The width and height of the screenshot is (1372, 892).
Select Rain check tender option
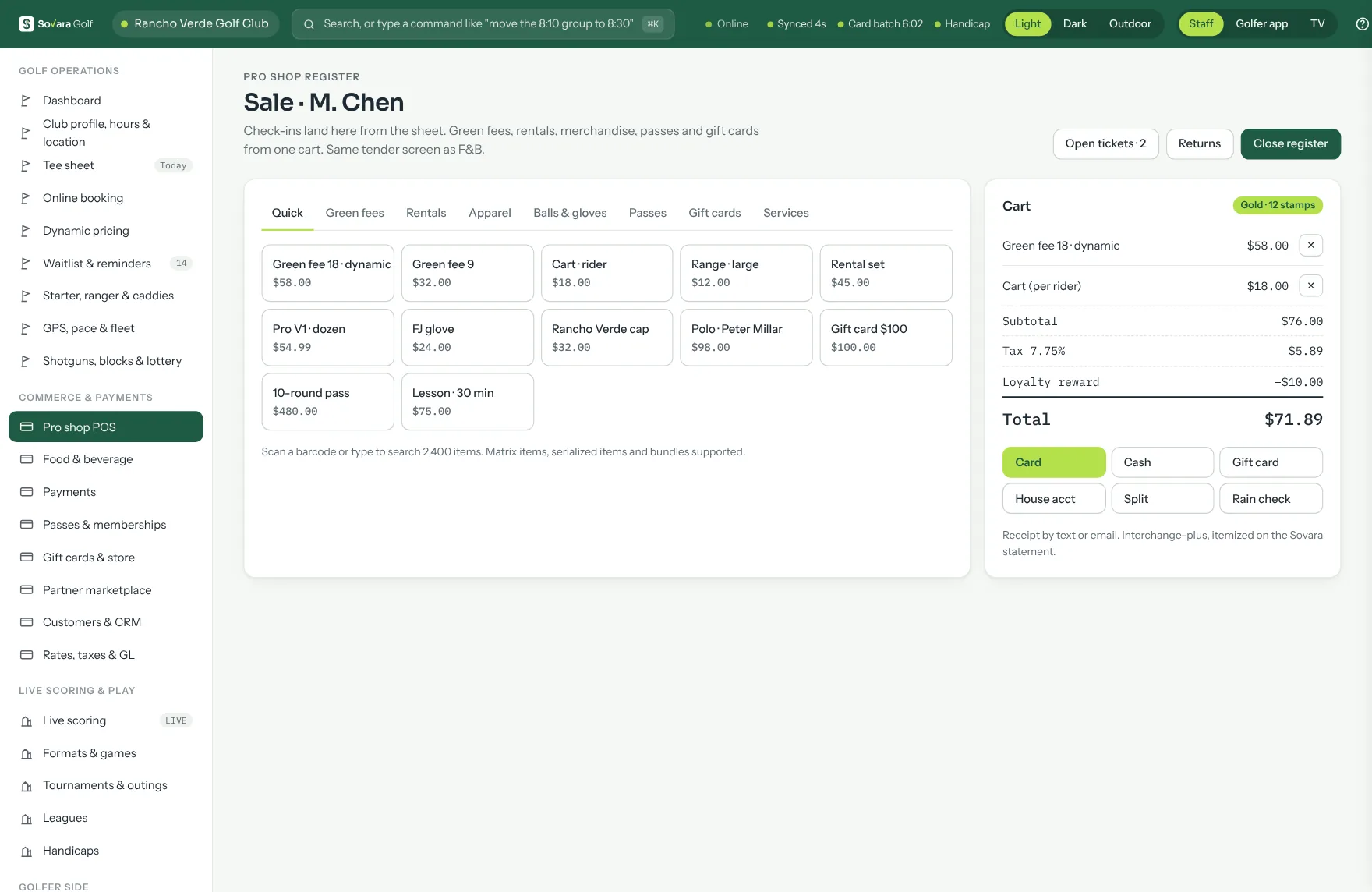pyautogui.click(x=1271, y=499)
